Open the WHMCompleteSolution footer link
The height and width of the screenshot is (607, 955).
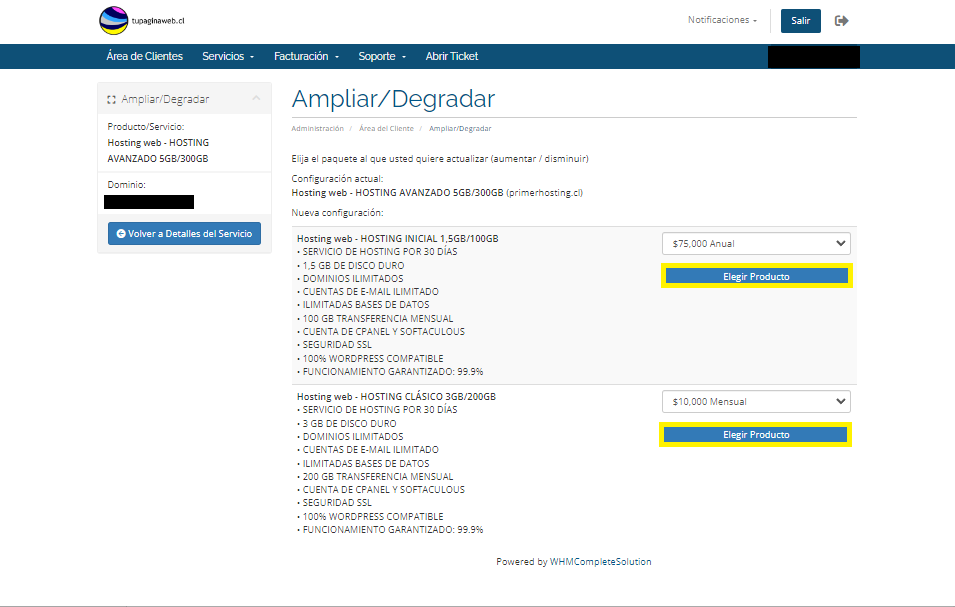coord(600,562)
